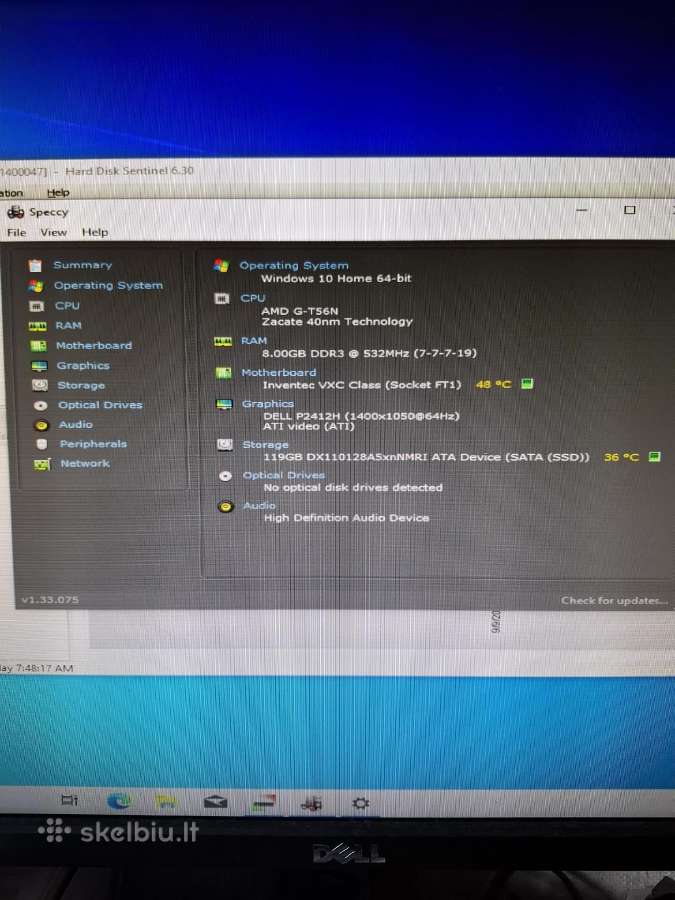Click the '7:48:17 AM' status text in background window
Screen dimensions: 675x900
click(x=44, y=668)
